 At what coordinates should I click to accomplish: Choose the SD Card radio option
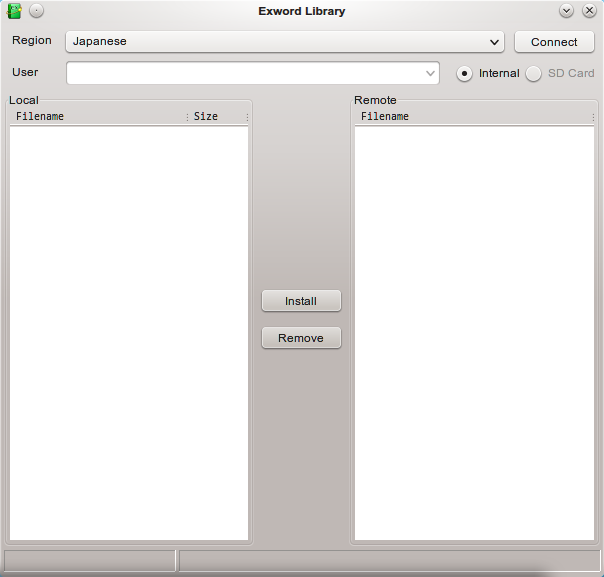pos(534,73)
